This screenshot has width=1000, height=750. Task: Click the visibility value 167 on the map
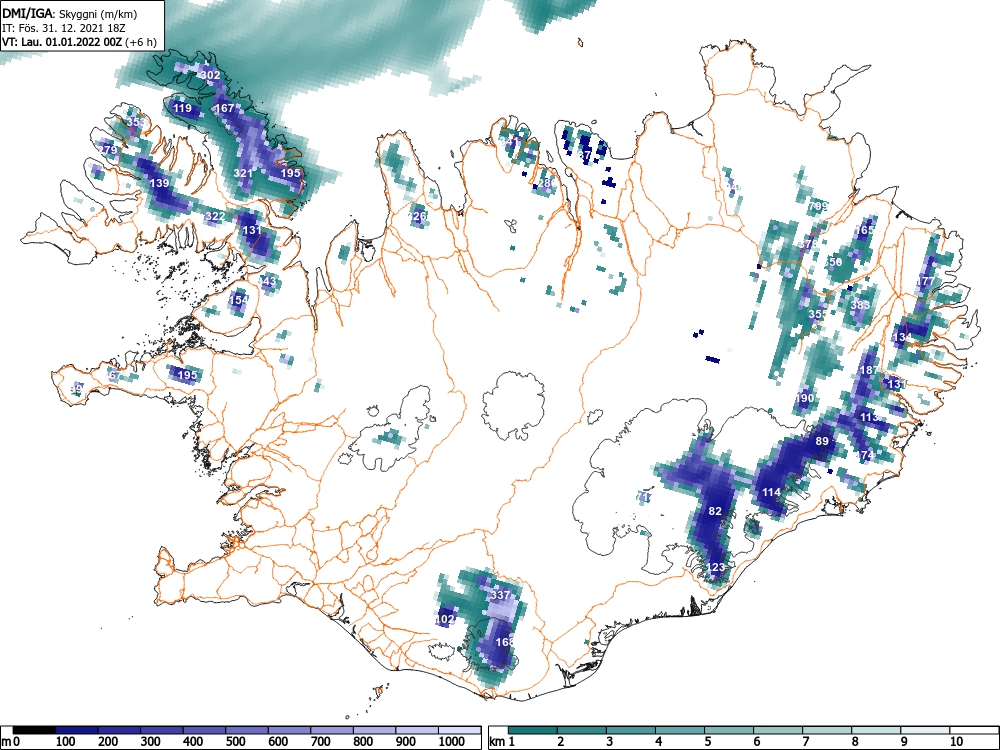(x=224, y=108)
